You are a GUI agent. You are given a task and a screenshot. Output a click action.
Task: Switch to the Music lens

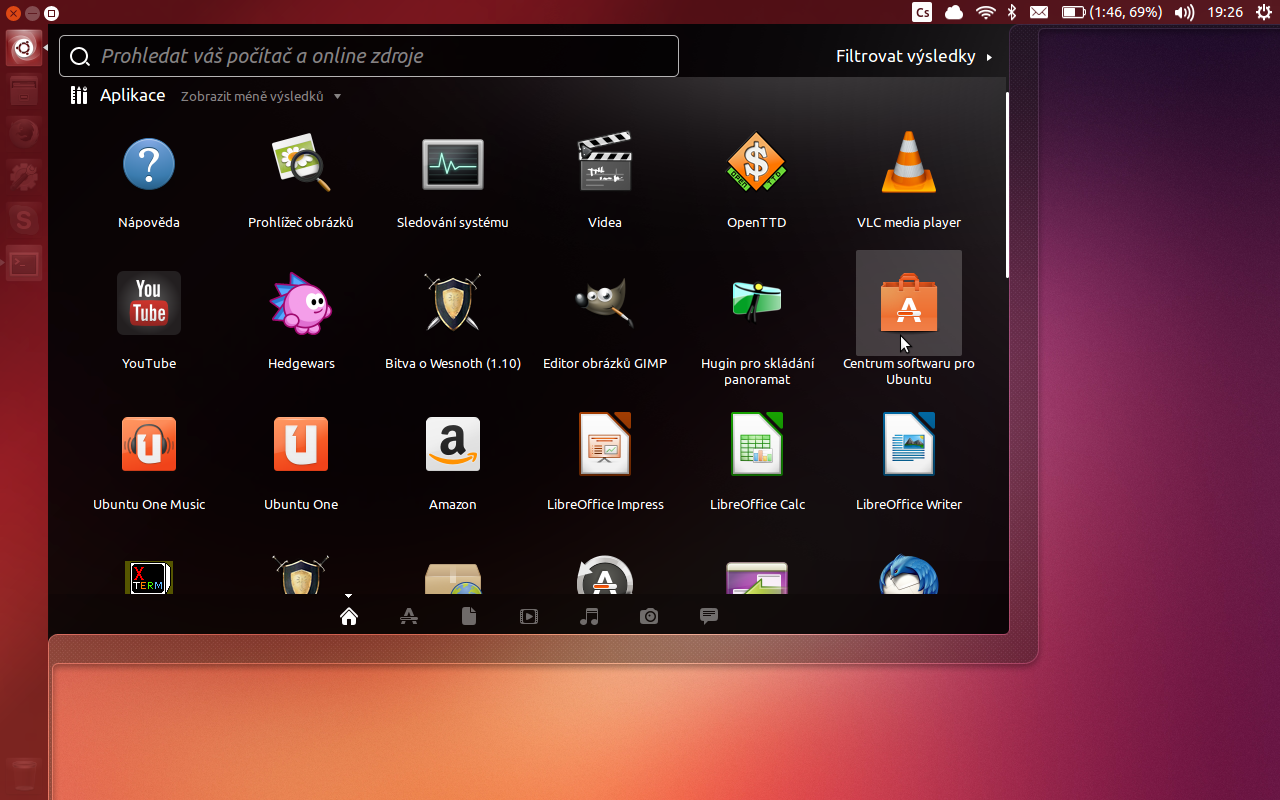point(589,617)
